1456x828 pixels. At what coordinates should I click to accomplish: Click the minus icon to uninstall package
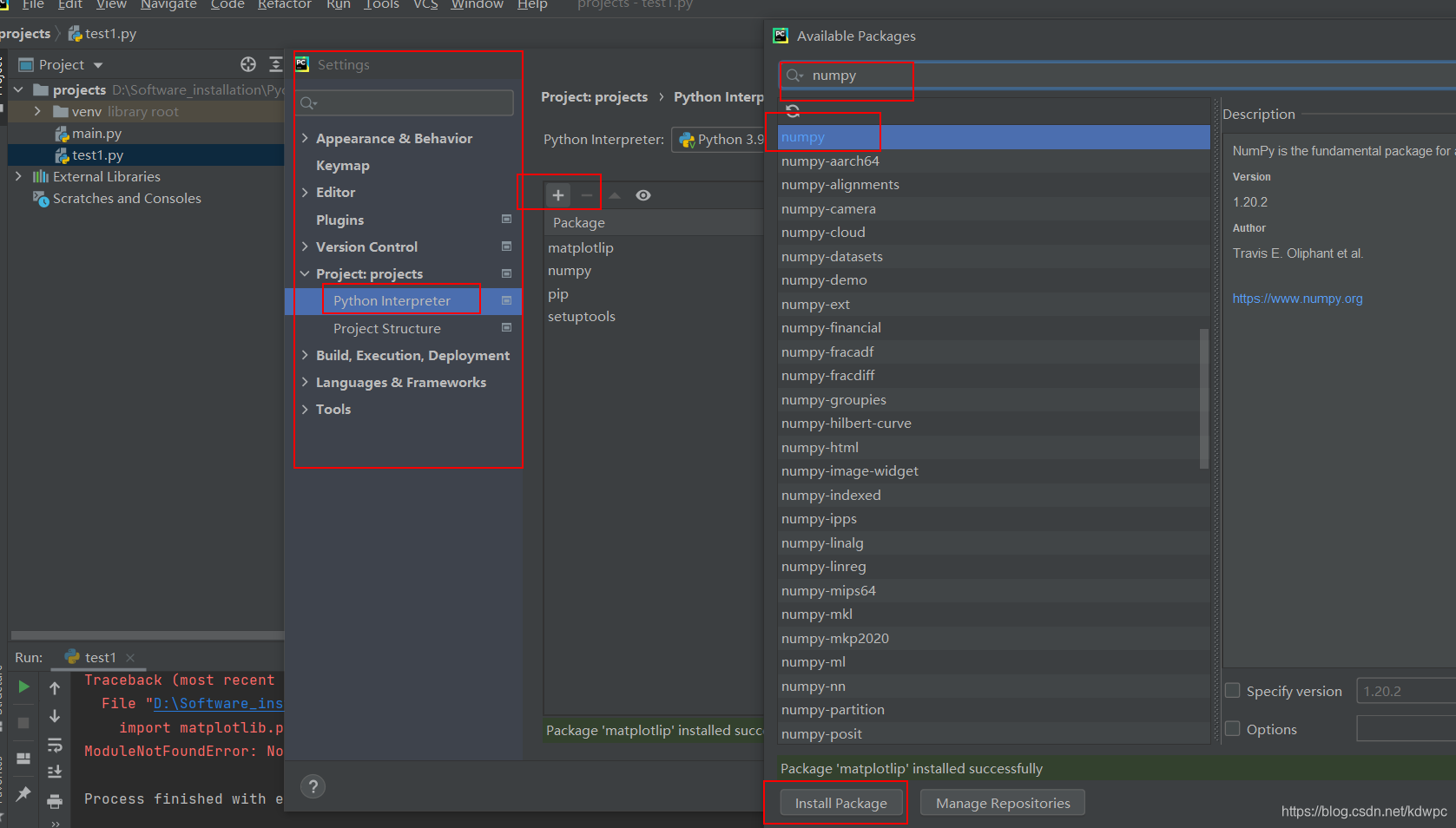click(x=587, y=195)
